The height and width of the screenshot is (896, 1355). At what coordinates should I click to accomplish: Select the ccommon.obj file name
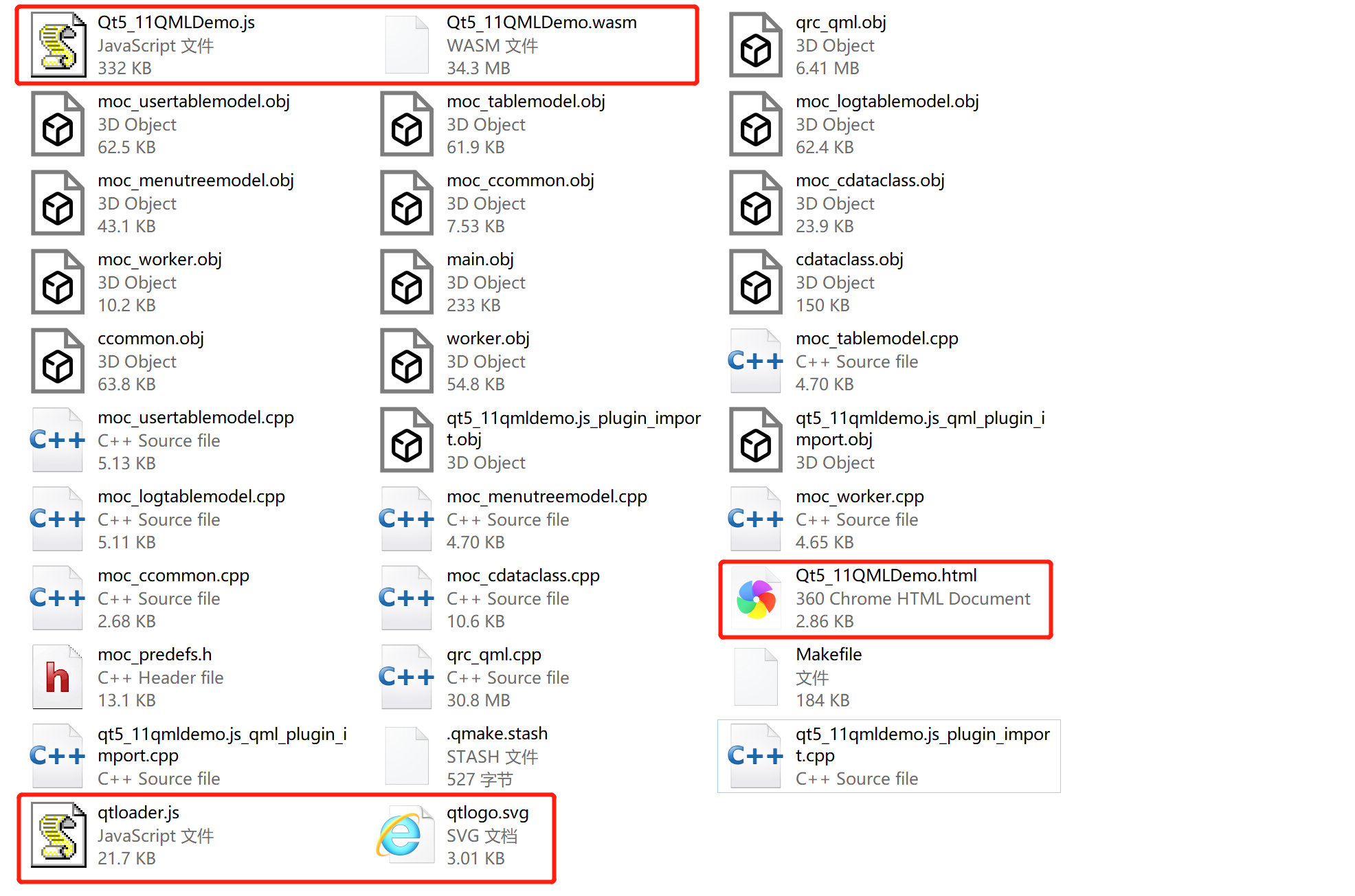(x=150, y=338)
